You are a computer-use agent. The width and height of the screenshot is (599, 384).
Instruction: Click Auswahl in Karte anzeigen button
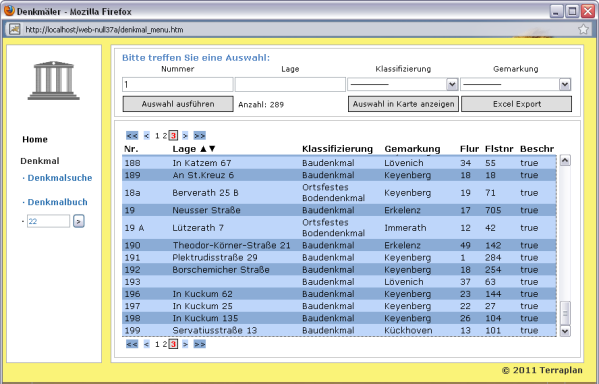coord(403,104)
